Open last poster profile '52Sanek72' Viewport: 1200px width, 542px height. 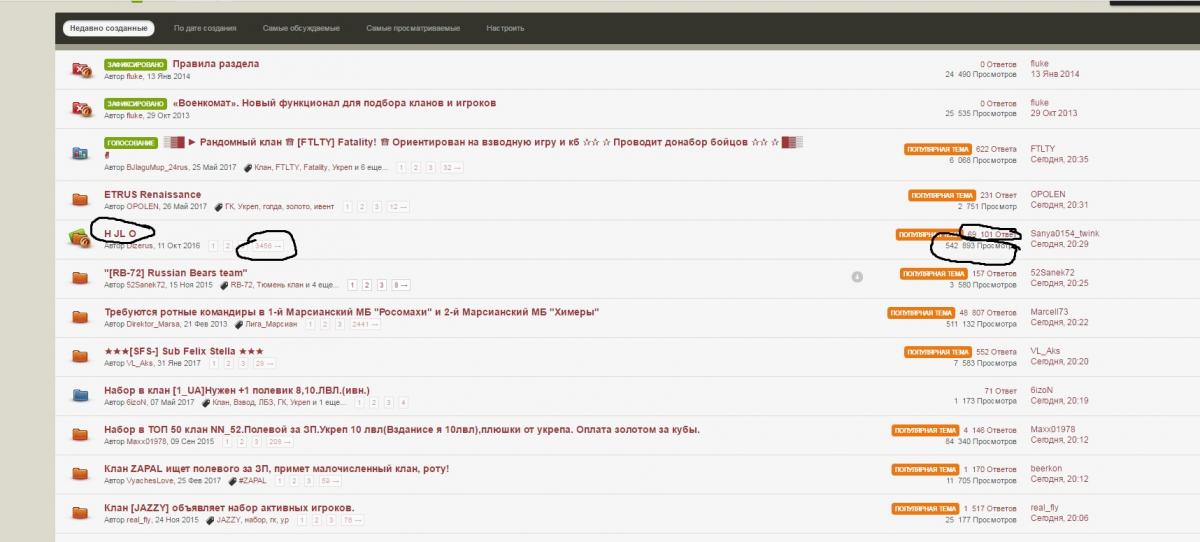coord(1053,272)
